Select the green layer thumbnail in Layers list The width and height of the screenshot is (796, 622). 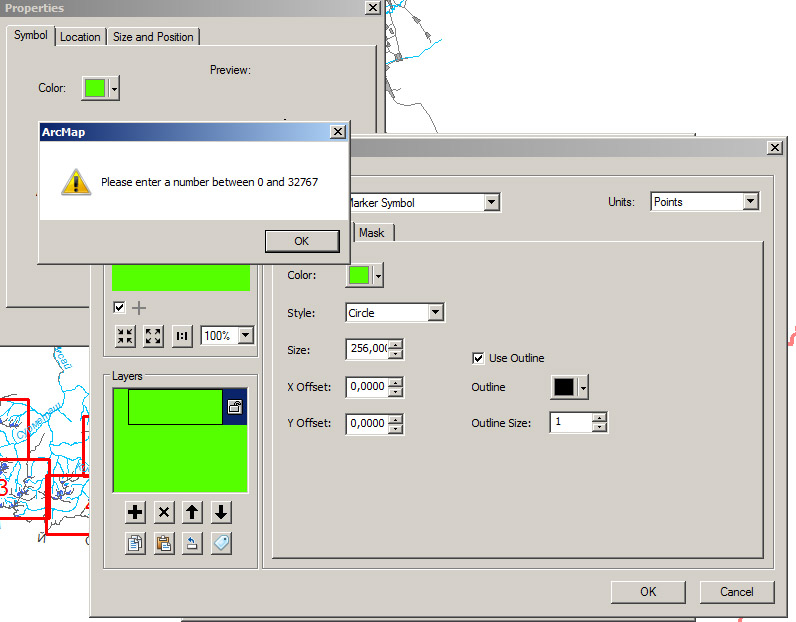coord(175,407)
